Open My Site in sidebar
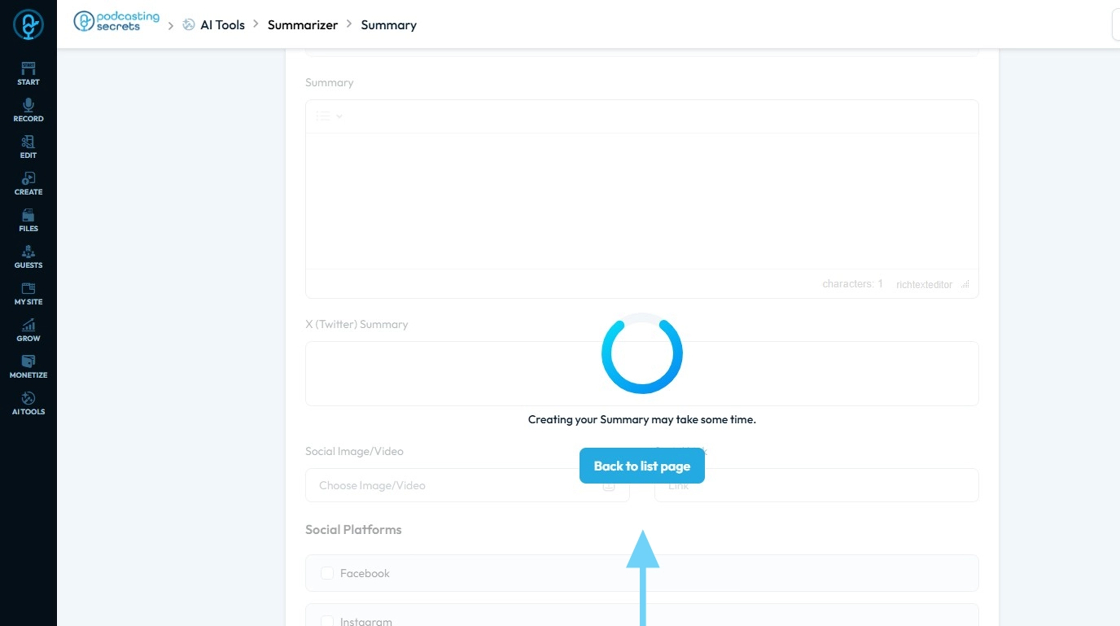Image resolution: width=1120 pixels, height=626 pixels. pyautogui.click(x=29, y=293)
